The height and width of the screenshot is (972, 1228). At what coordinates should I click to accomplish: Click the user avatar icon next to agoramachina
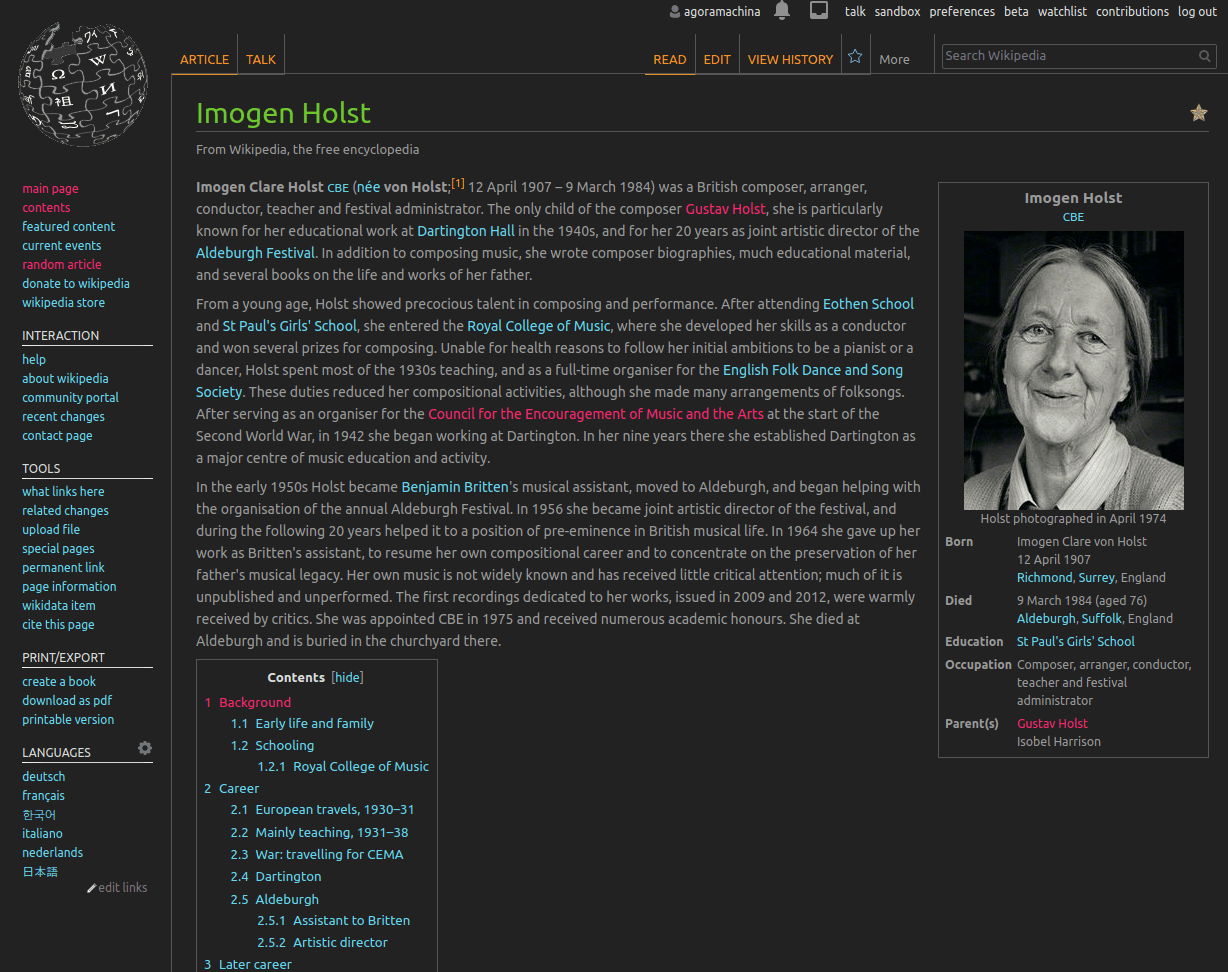(674, 11)
